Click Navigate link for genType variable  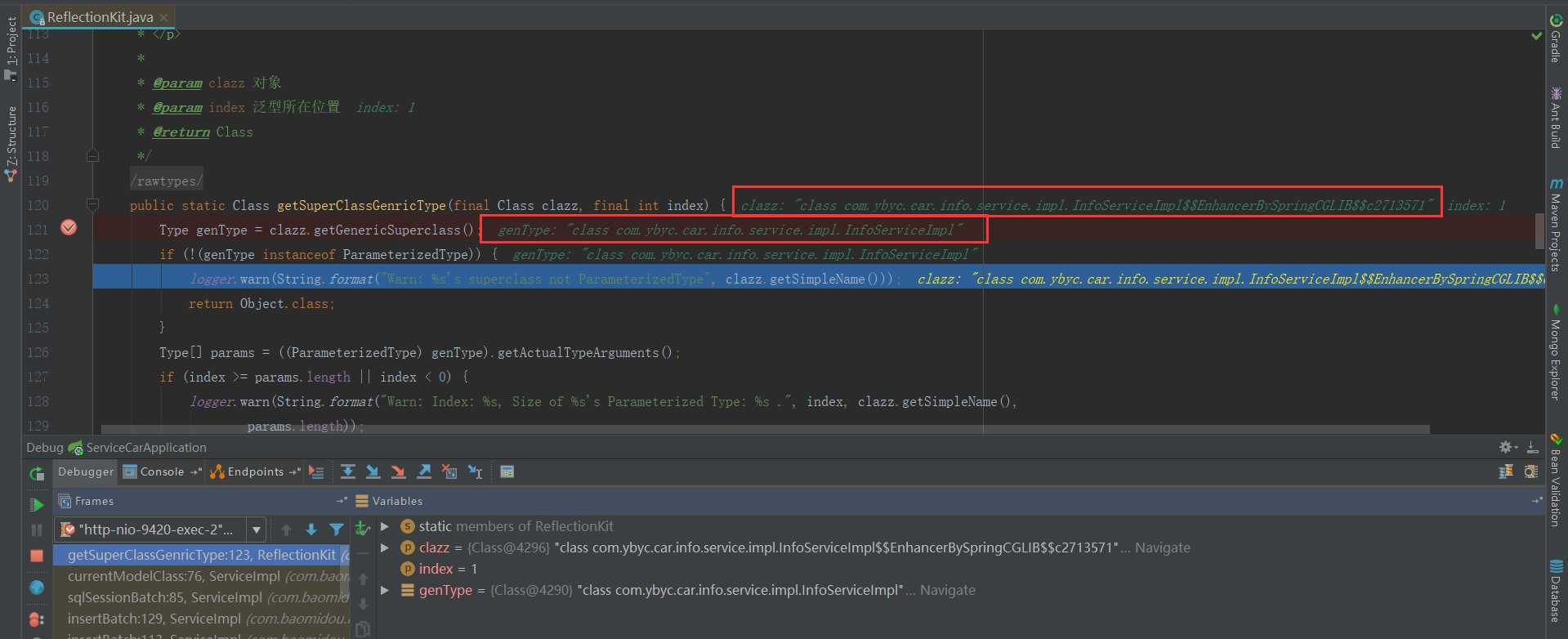click(x=947, y=590)
